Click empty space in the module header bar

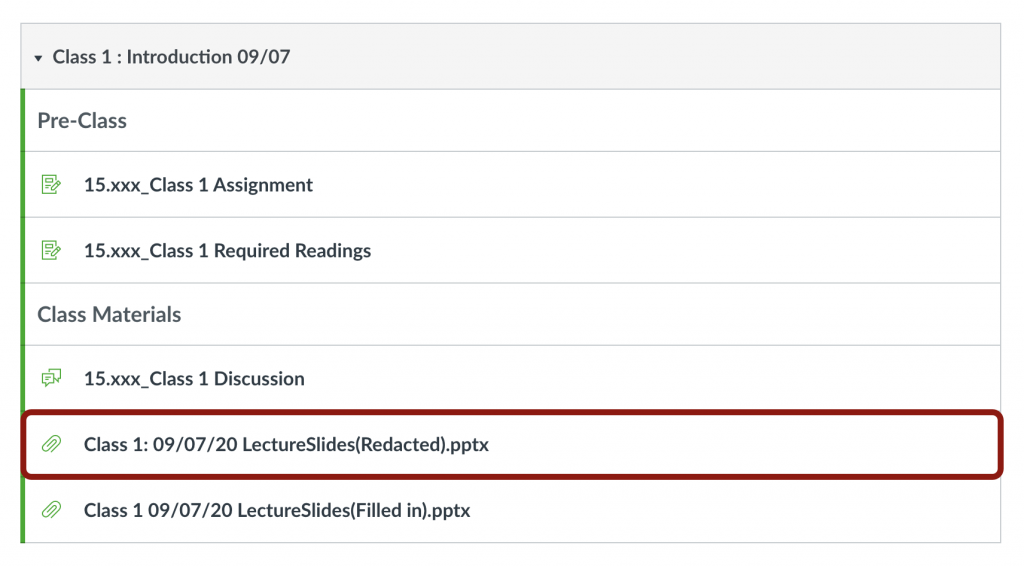tap(650, 57)
